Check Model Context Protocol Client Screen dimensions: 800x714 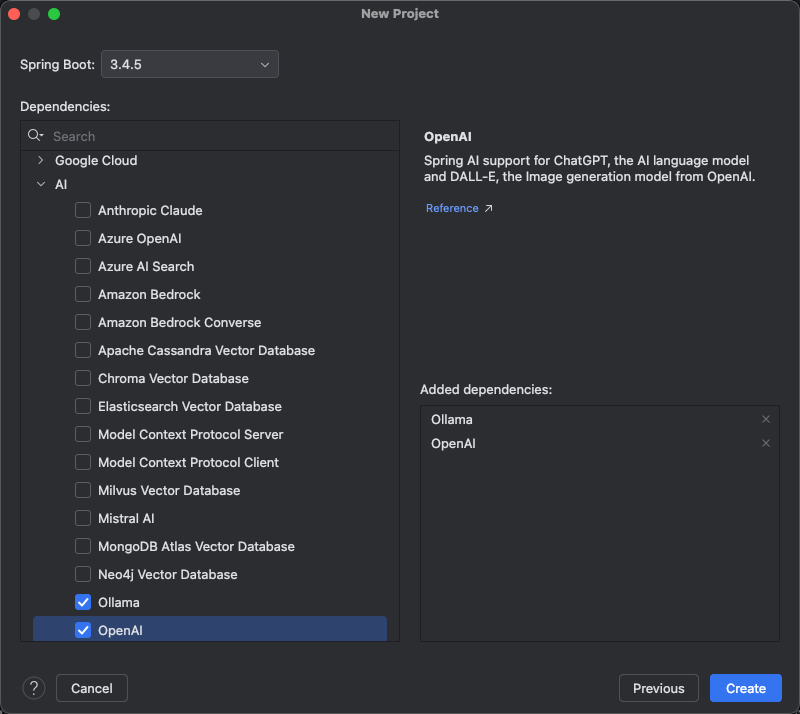83,462
